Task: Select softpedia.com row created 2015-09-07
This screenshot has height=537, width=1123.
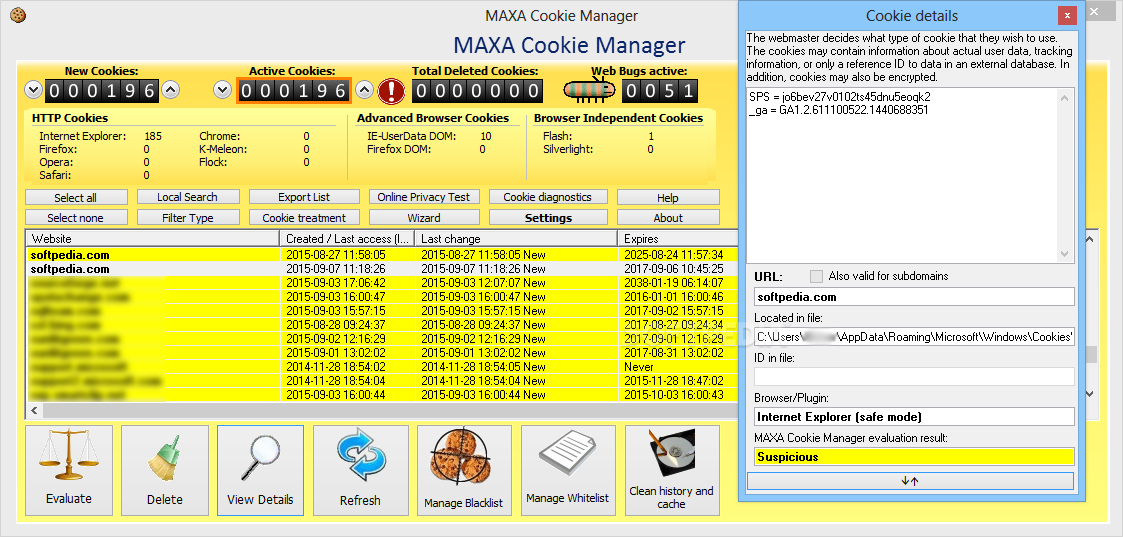Action: click(x=382, y=269)
